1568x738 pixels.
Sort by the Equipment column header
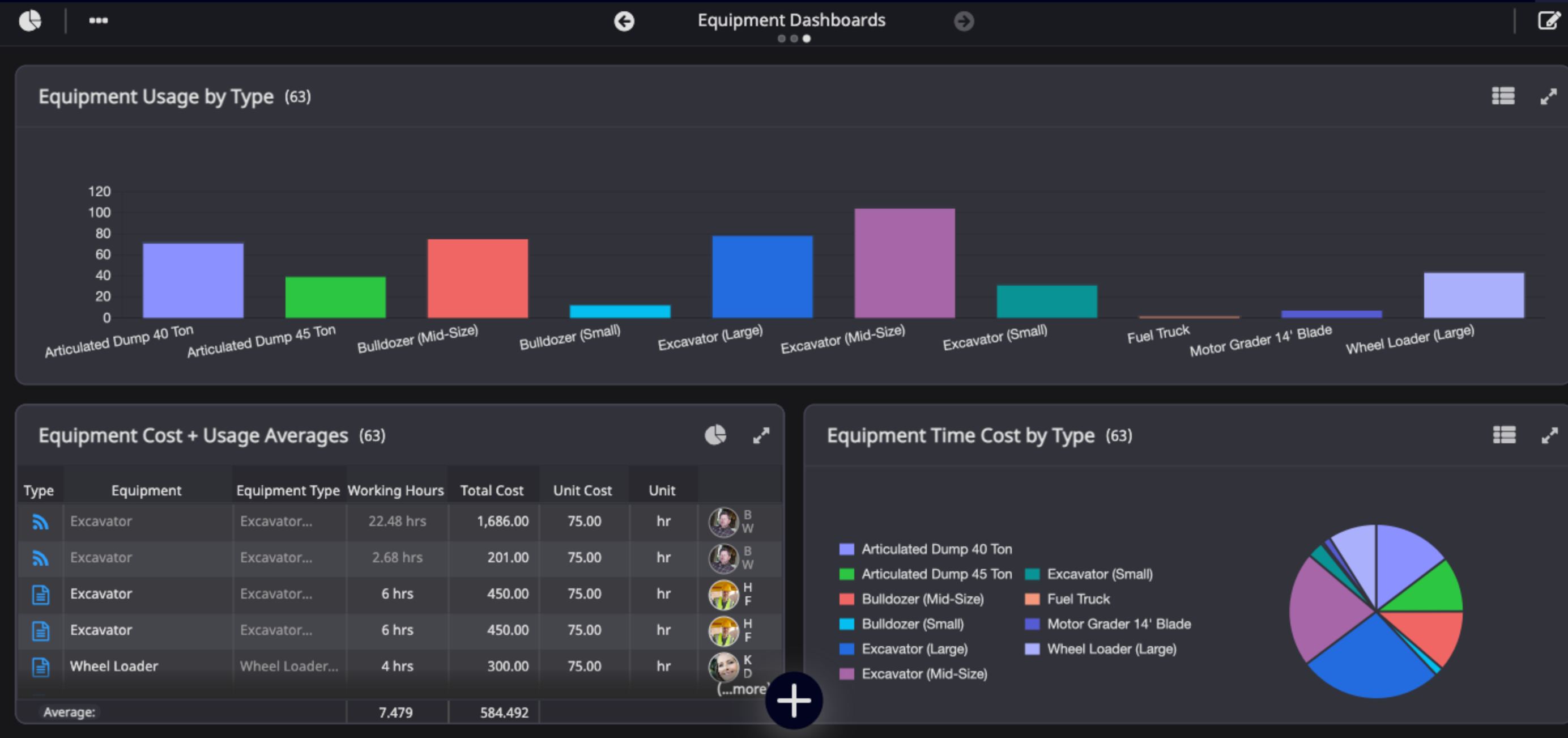point(146,490)
